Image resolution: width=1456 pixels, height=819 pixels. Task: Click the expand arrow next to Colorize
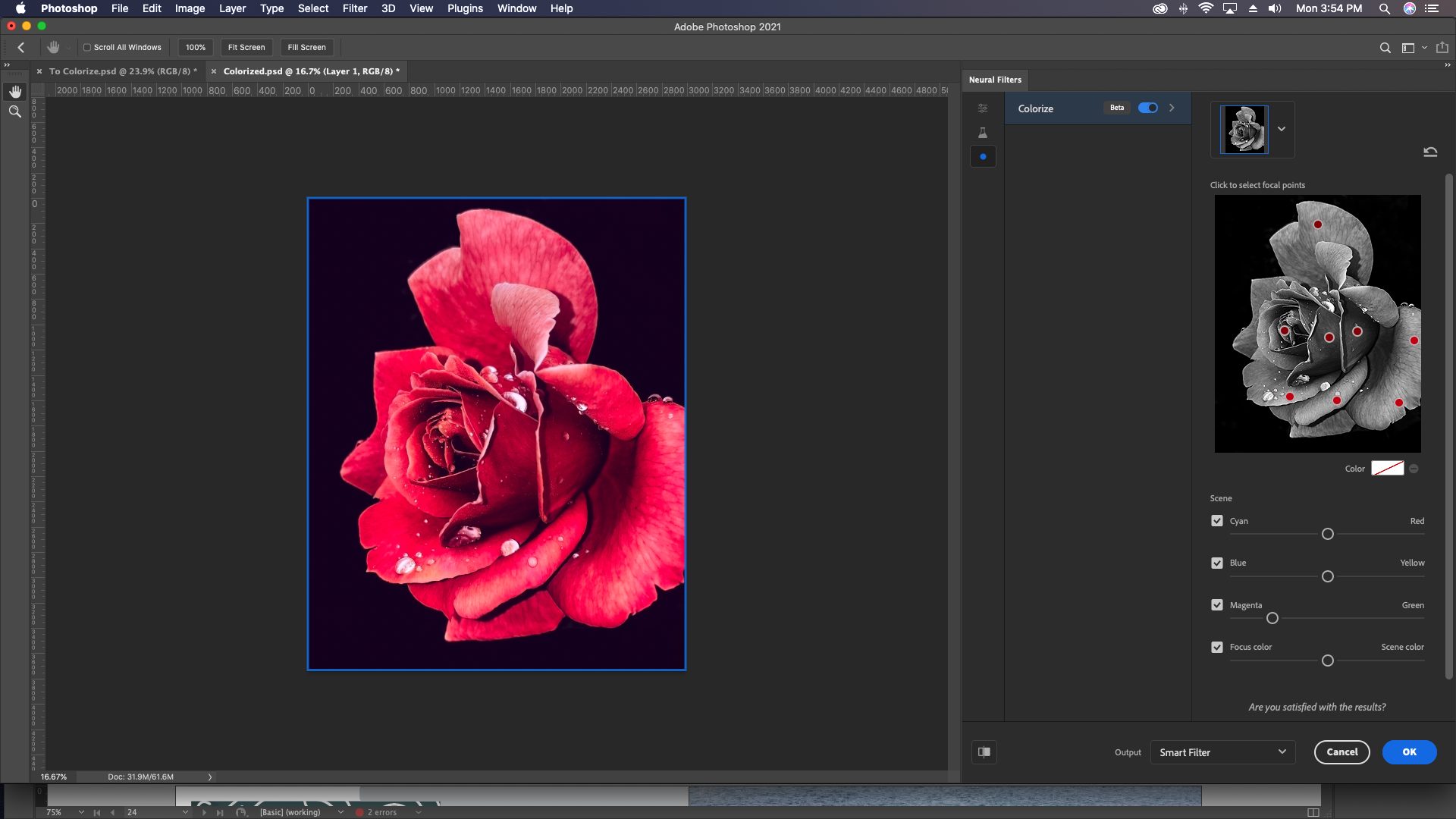(x=1172, y=107)
